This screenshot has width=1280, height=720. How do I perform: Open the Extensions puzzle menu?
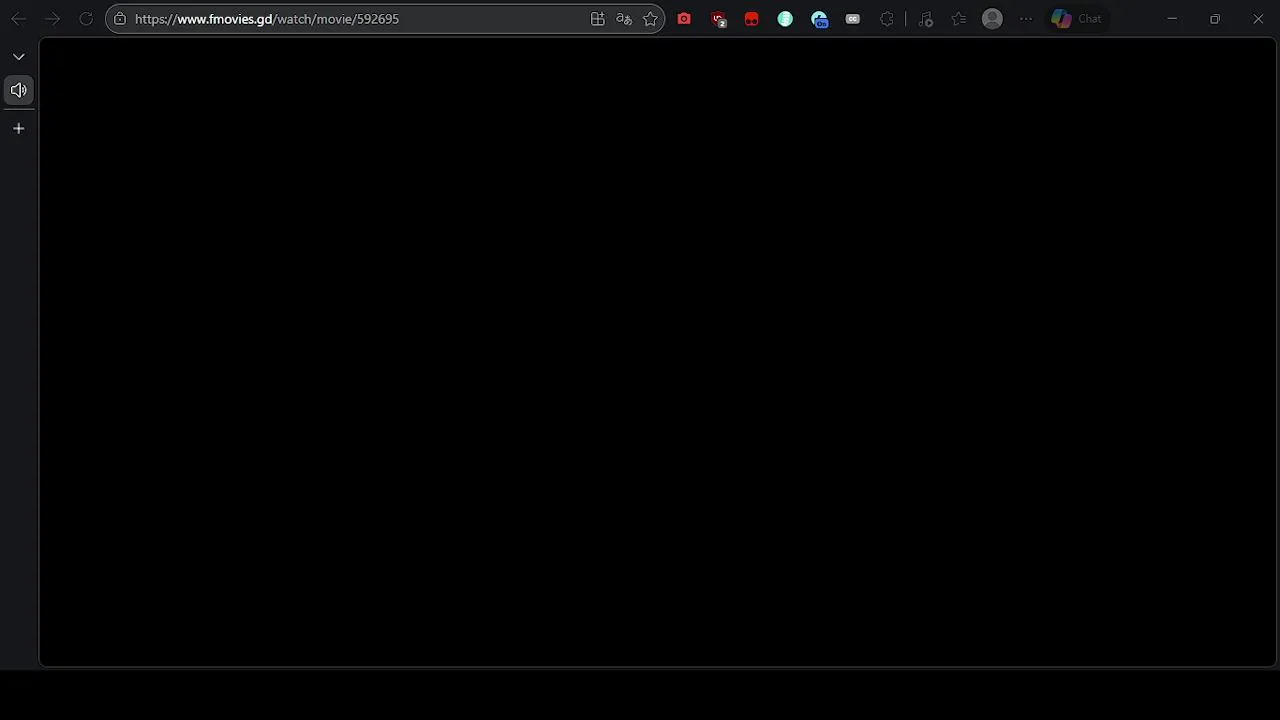pos(887,19)
